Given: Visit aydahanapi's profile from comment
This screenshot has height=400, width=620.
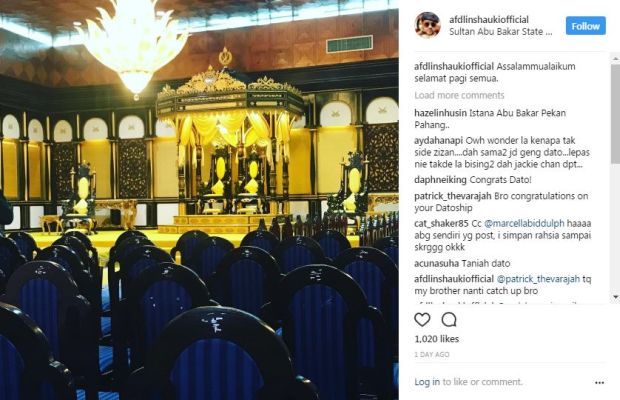Looking at the screenshot, I should tap(439, 141).
